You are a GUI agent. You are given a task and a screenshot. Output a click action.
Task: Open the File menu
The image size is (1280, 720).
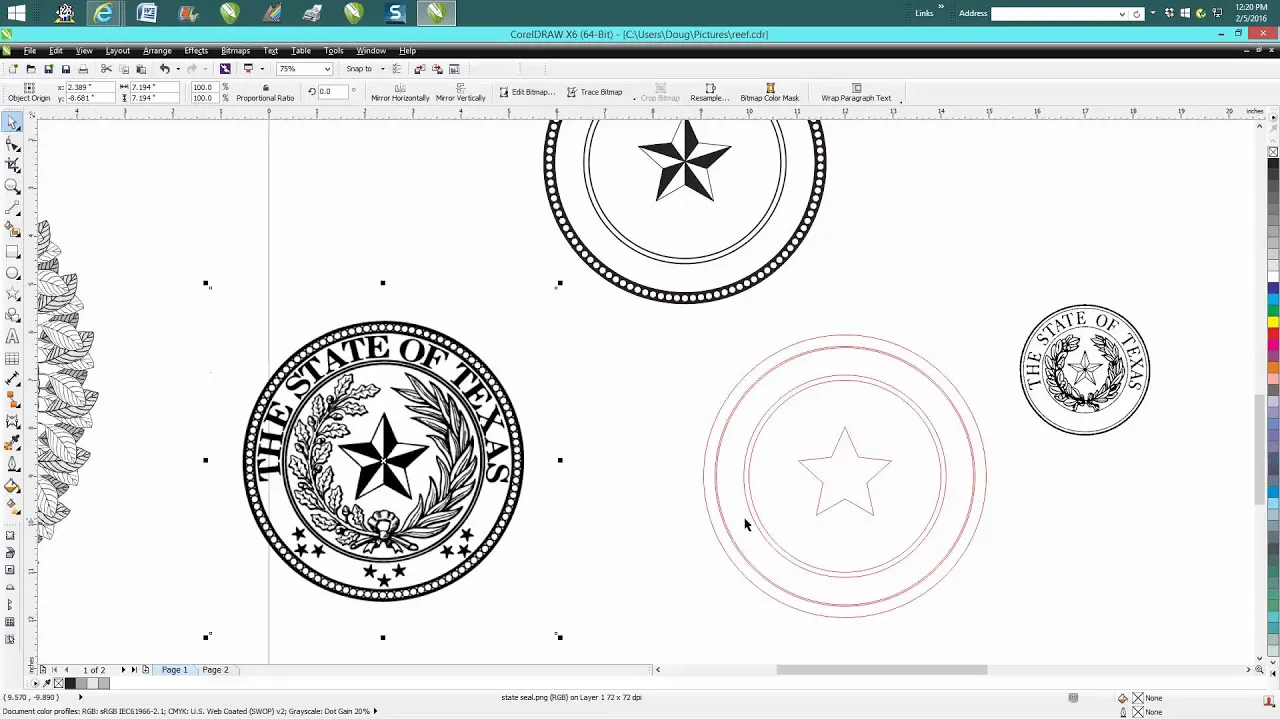pyautogui.click(x=30, y=51)
